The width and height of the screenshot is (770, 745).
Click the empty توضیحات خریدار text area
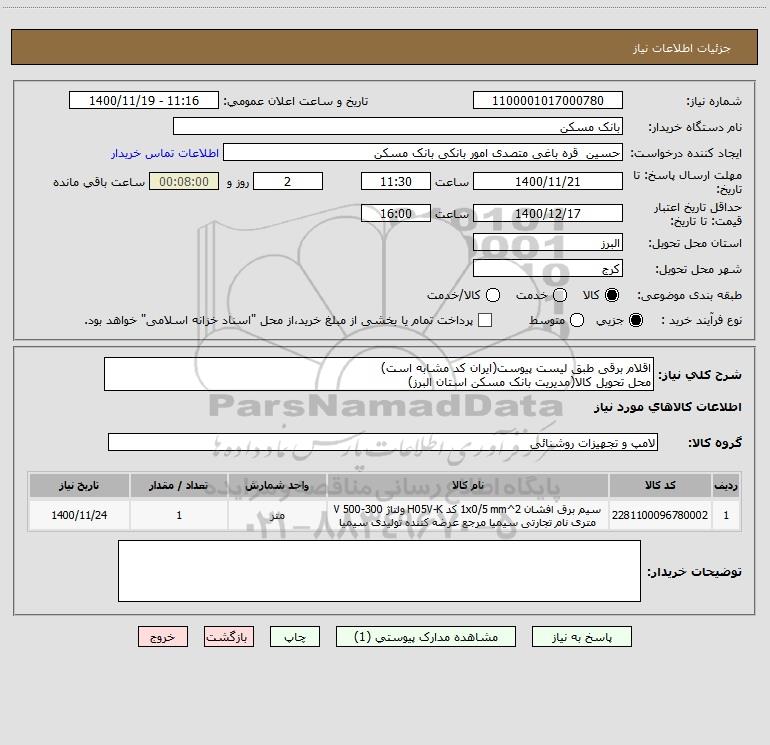(x=379, y=571)
